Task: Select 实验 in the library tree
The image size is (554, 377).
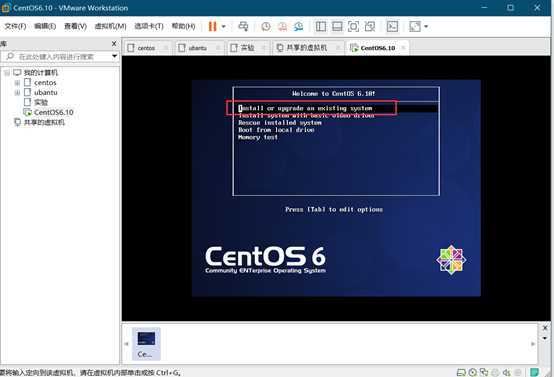Action: point(41,102)
